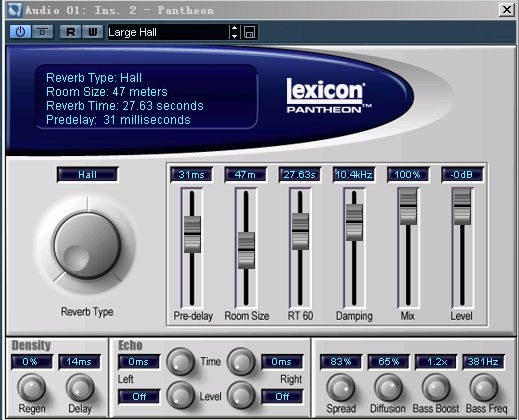Open the Large Hall preset dropdown
The height and width of the screenshot is (420, 519).
pyautogui.click(x=168, y=32)
